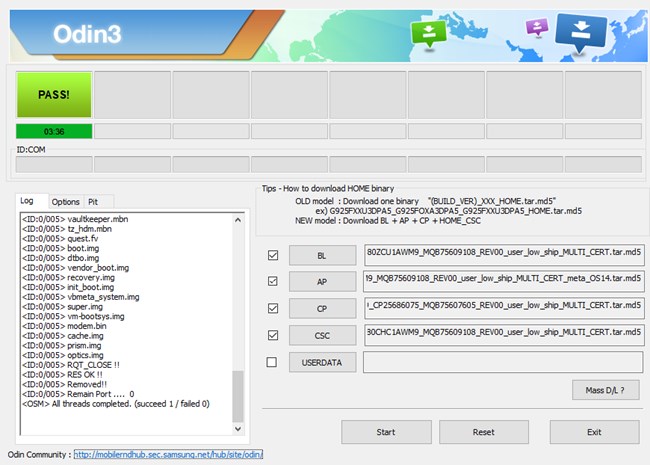Screen dimensions: 650x465
Task: Select the 'super.img' log line
Action: (63, 307)
